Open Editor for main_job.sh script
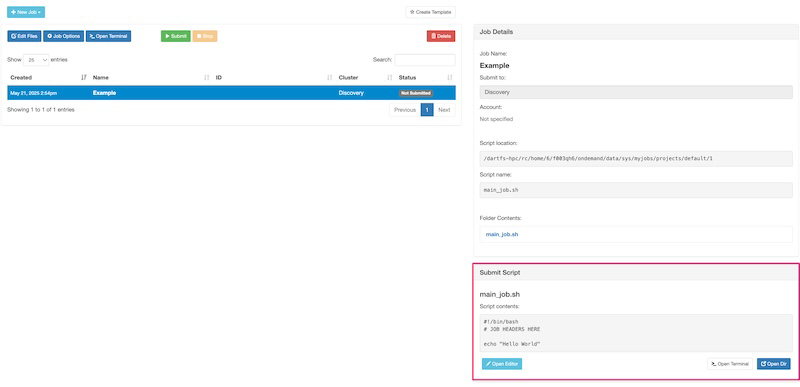Screen dimensions: 800x387 tap(502, 364)
